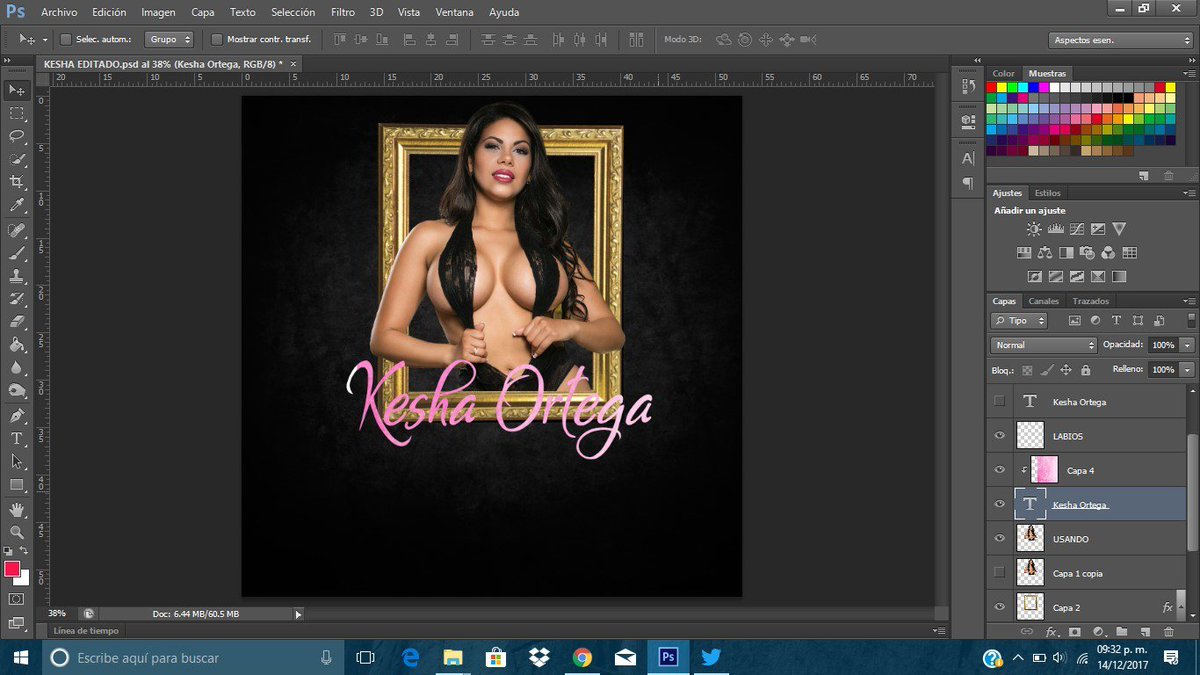Viewport: 1200px width, 675px height.
Task: Open the Grupo auto-select dropdown
Action: (x=169, y=40)
